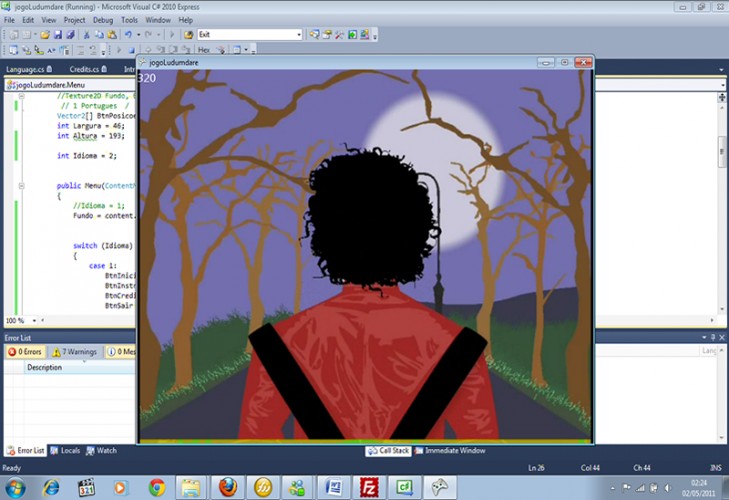Switch to Firefox on the taskbar
Screen dimensions: 729x500
point(227,487)
